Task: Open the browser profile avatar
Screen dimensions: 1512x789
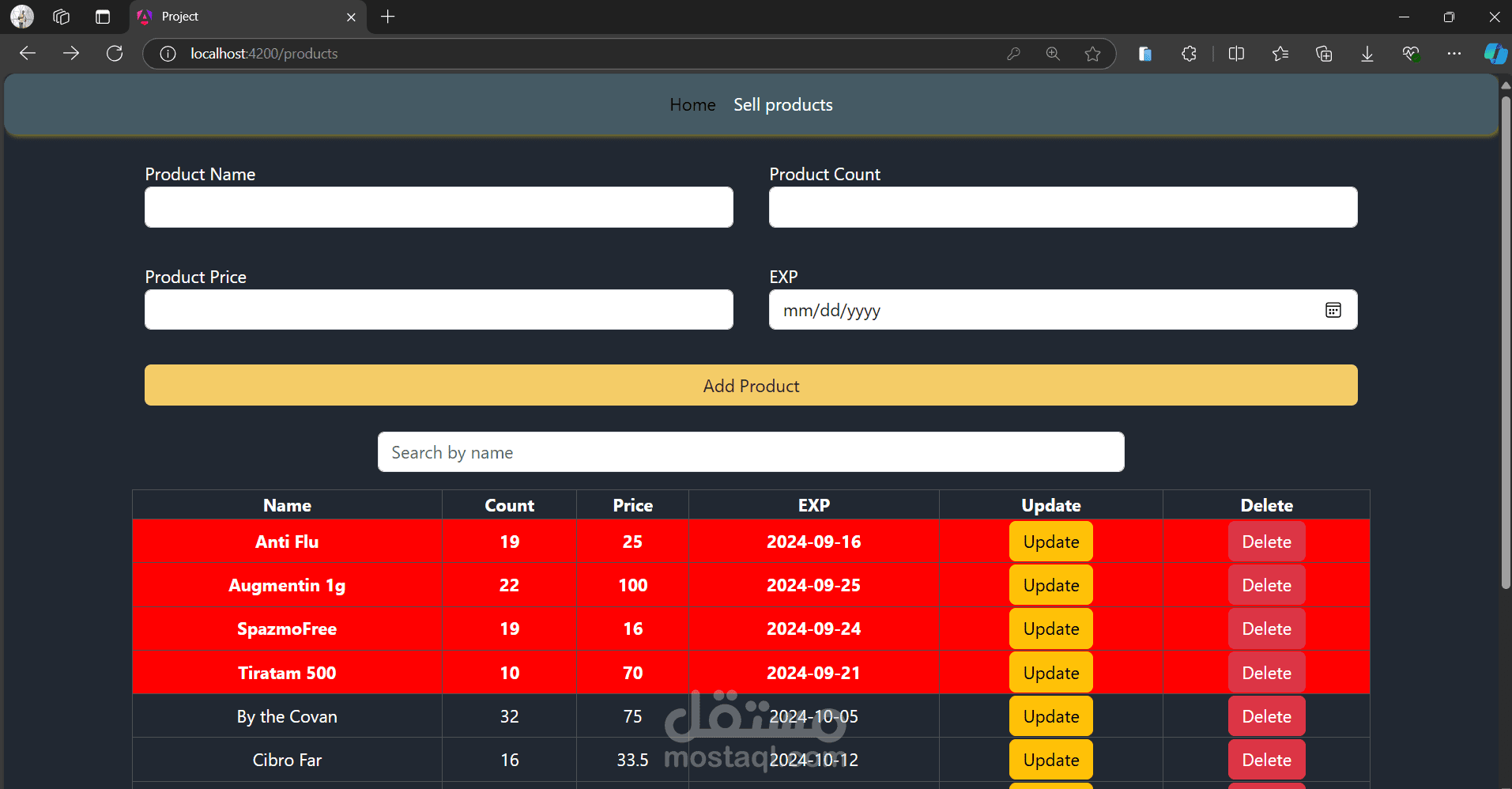Action: click(22, 17)
